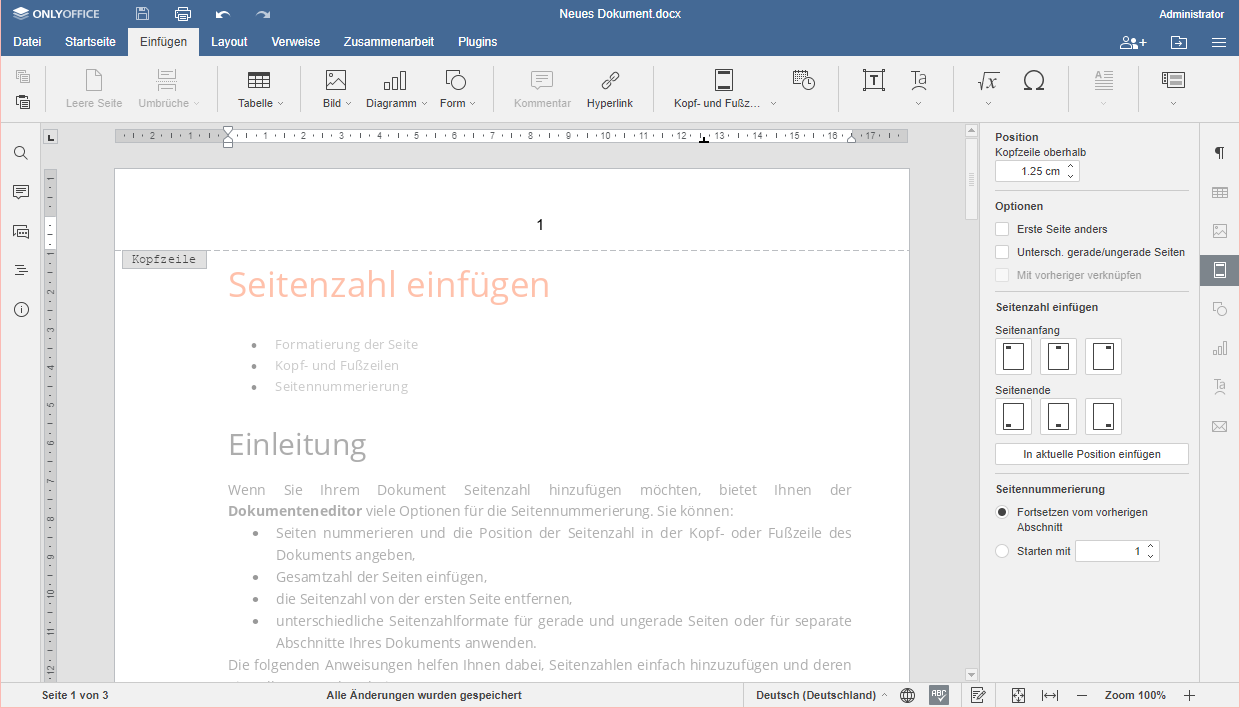Insert page number at top left
The height and width of the screenshot is (708, 1240).
(1014, 356)
